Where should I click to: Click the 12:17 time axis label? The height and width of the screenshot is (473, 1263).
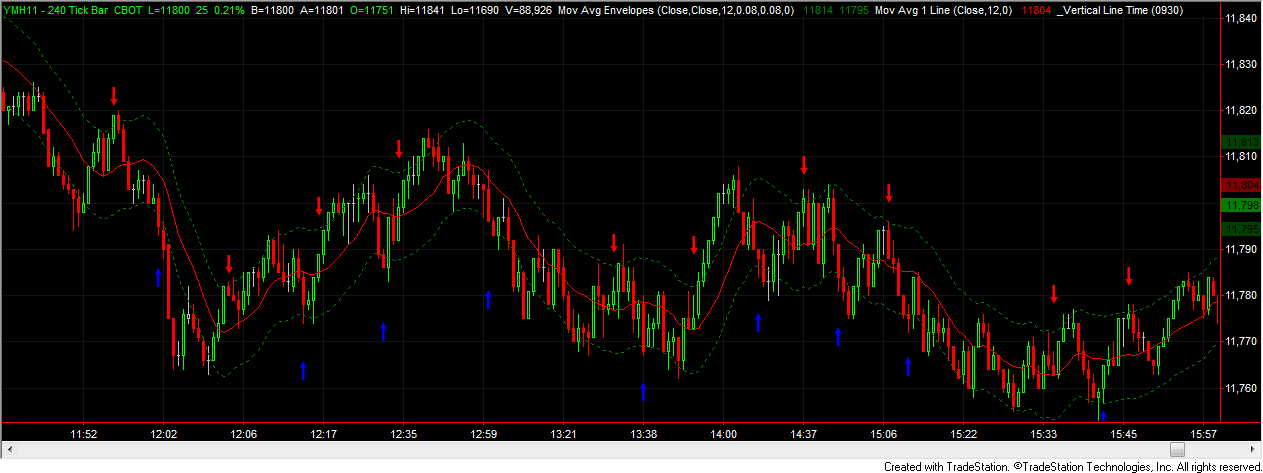(x=323, y=434)
